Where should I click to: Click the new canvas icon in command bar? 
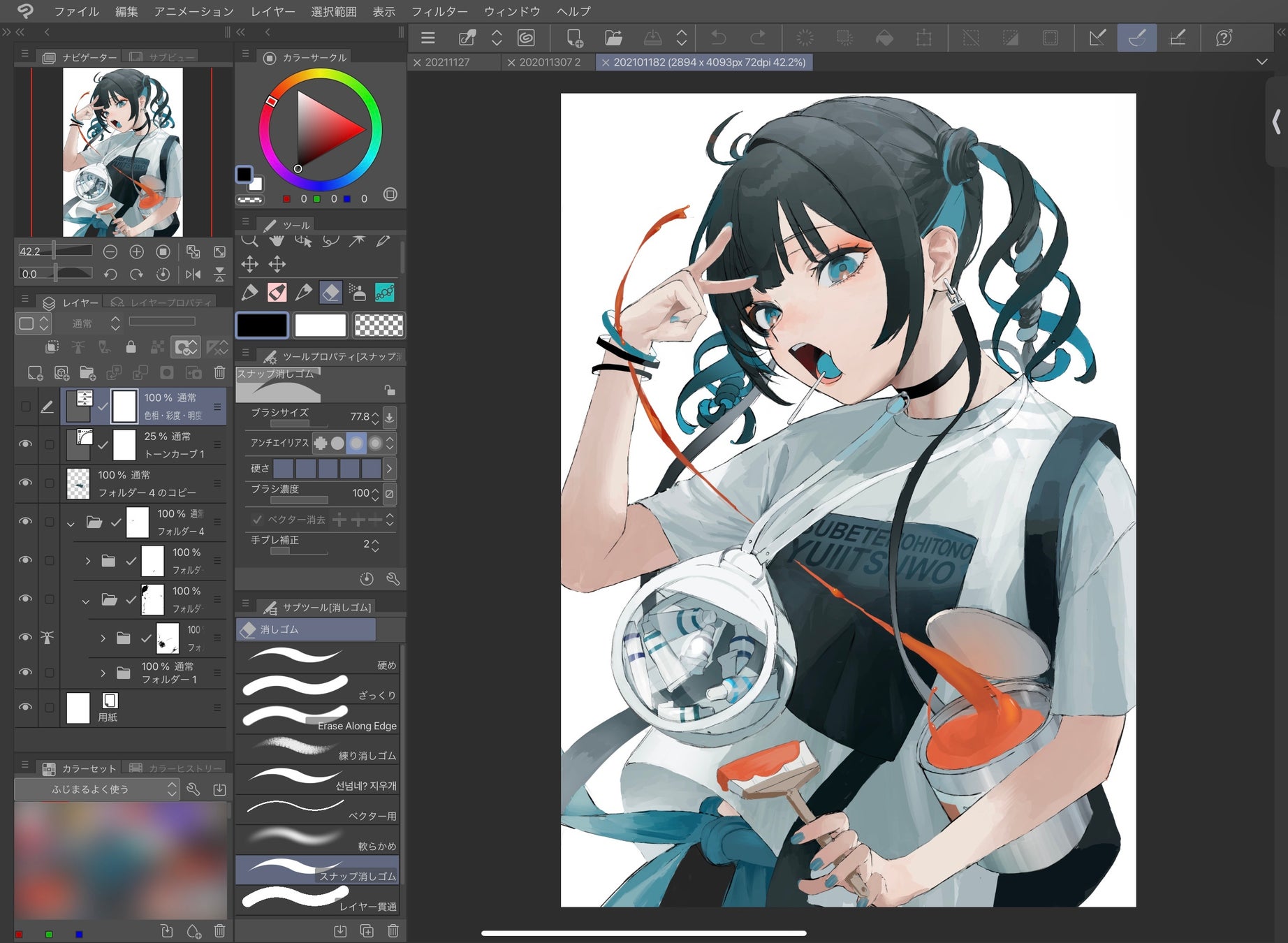click(x=574, y=38)
